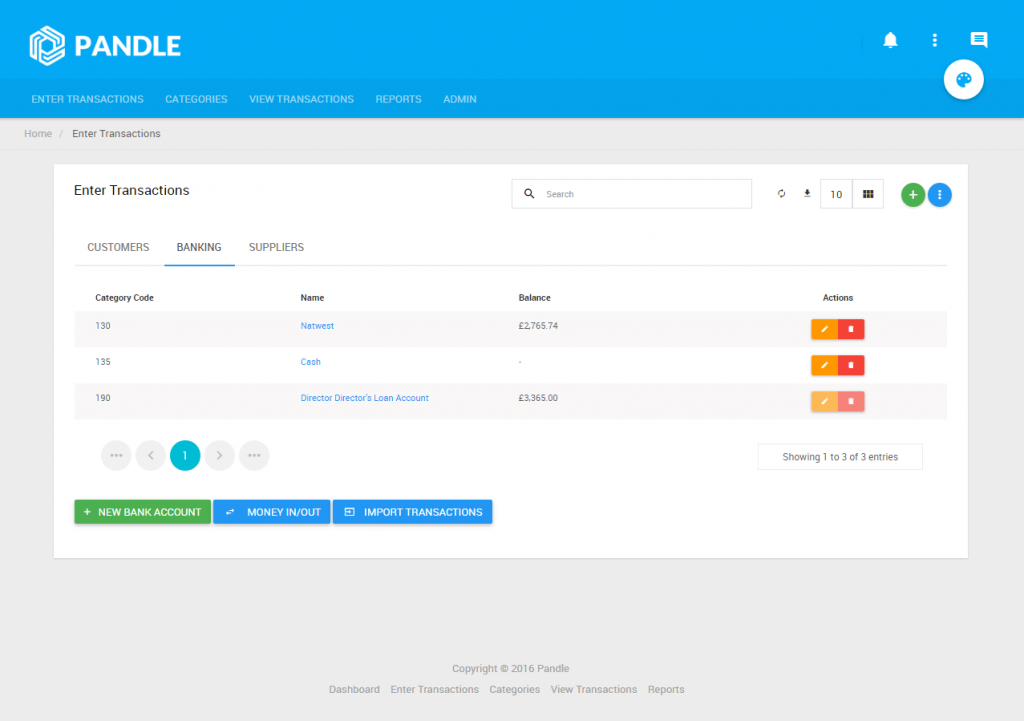Open the Reports footer link
1024x721 pixels.
coord(666,690)
